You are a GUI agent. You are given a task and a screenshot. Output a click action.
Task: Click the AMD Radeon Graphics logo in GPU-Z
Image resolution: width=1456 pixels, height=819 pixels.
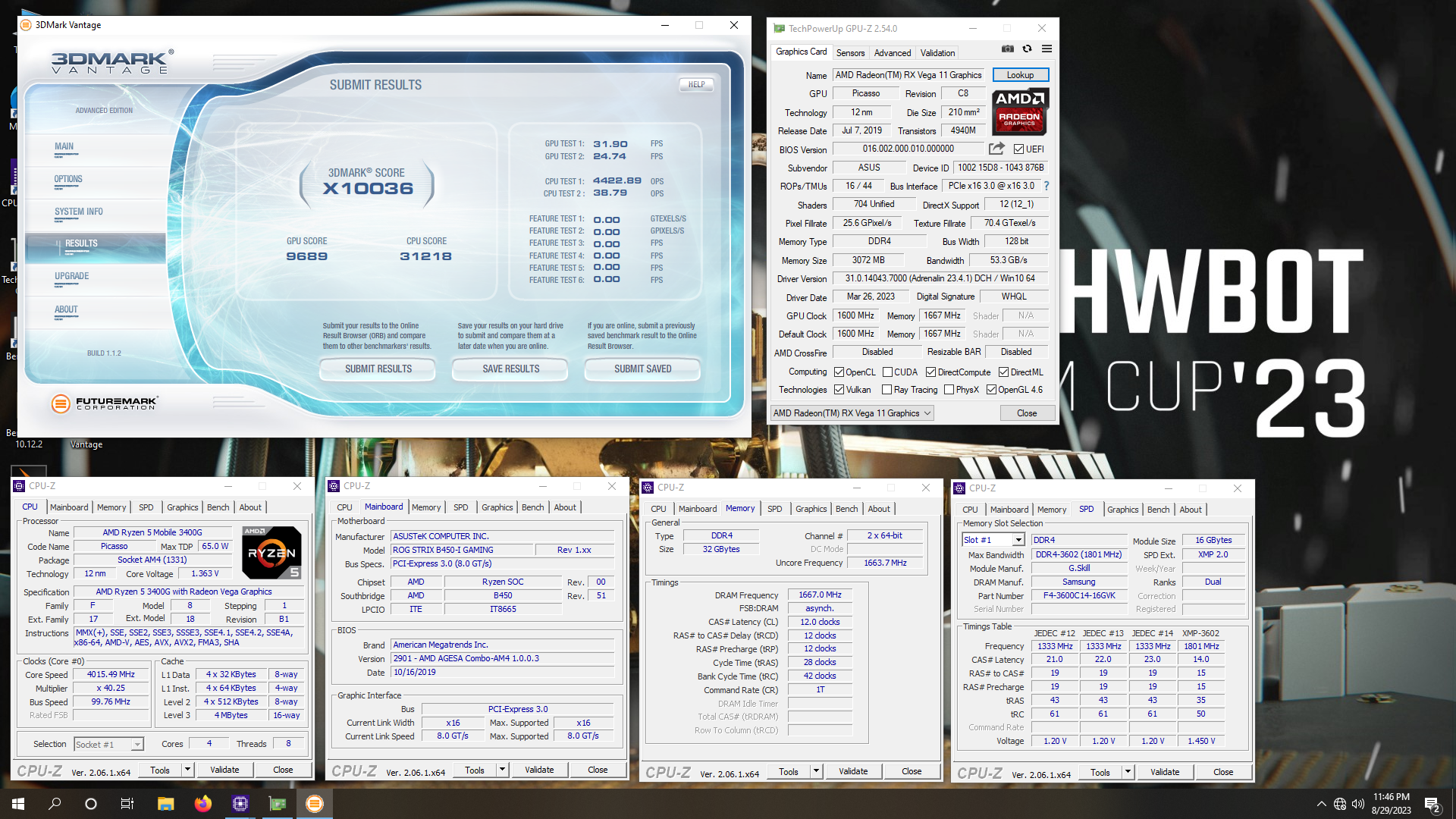tap(1020, 111)
